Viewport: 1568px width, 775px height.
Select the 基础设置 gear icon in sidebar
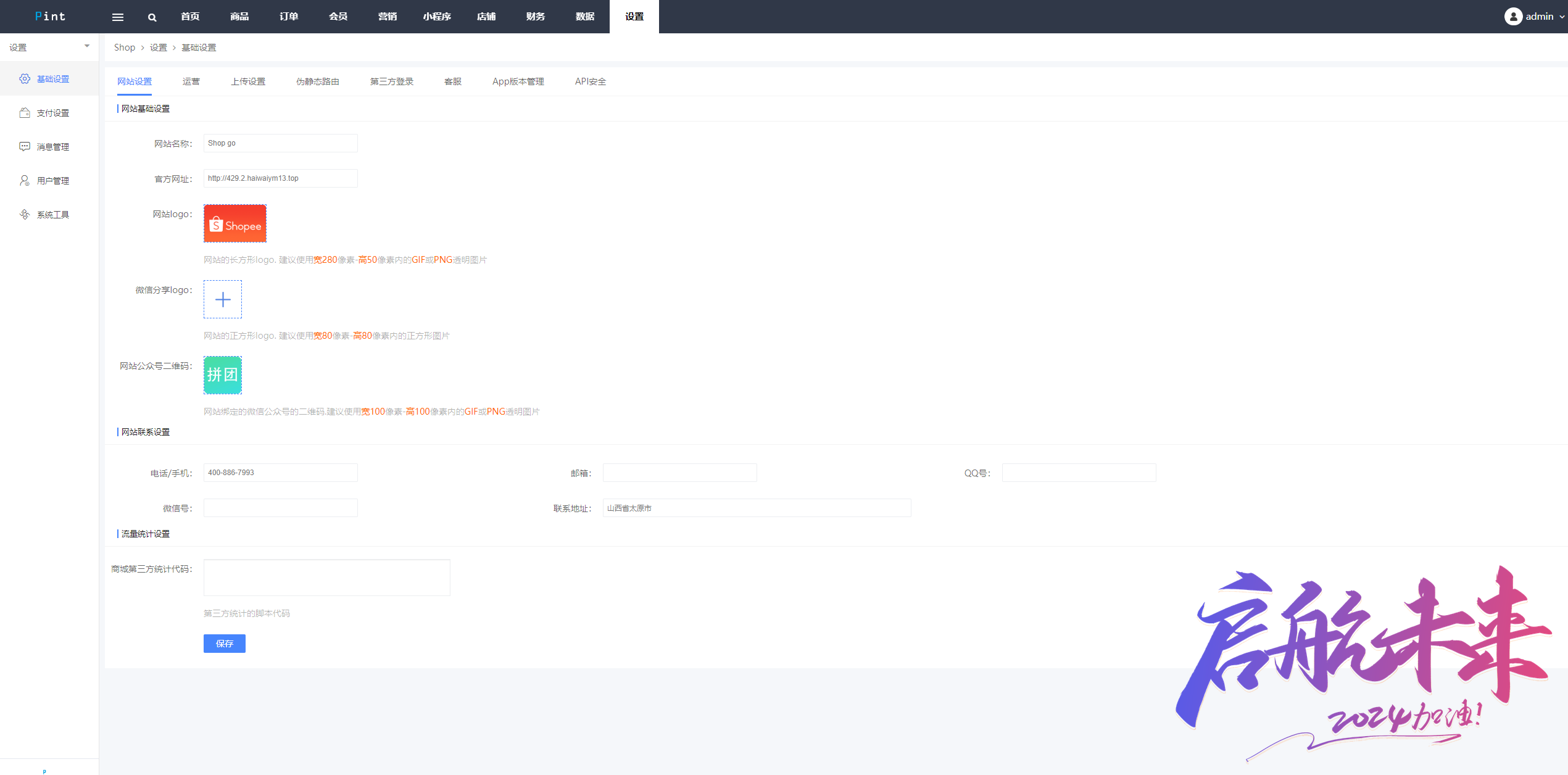pyautogui.click(x=25, y=78)
